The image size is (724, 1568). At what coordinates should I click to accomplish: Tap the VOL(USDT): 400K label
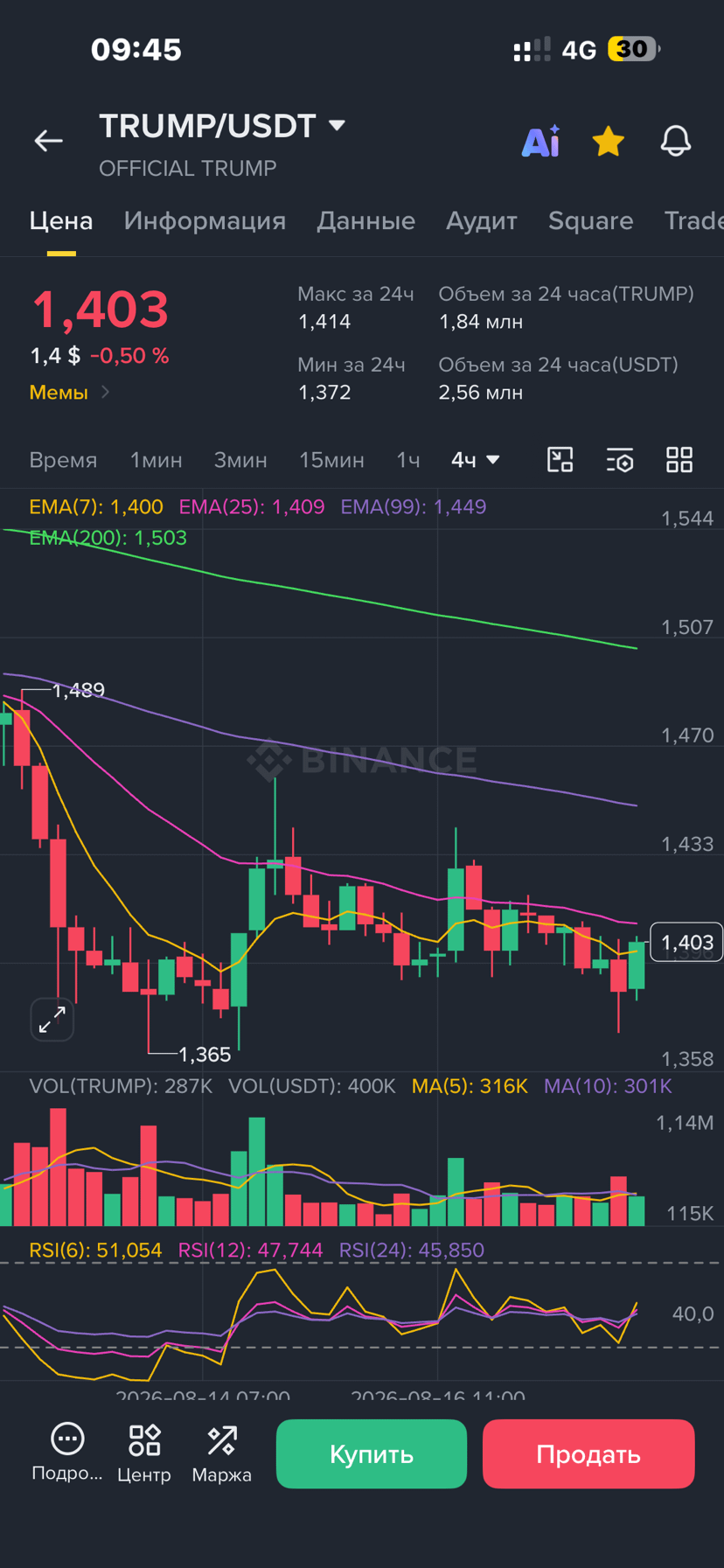(x=312, y=1086)
